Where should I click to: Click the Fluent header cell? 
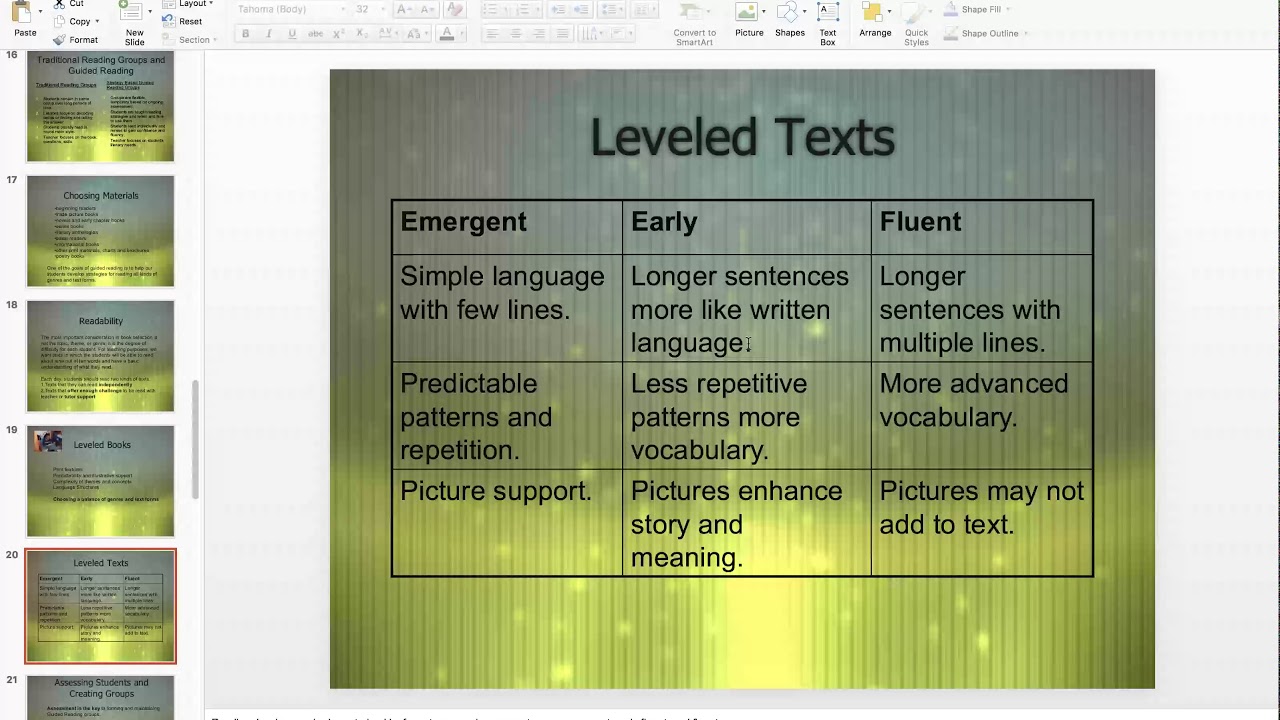pyautogui.click(x=982, y=227)
